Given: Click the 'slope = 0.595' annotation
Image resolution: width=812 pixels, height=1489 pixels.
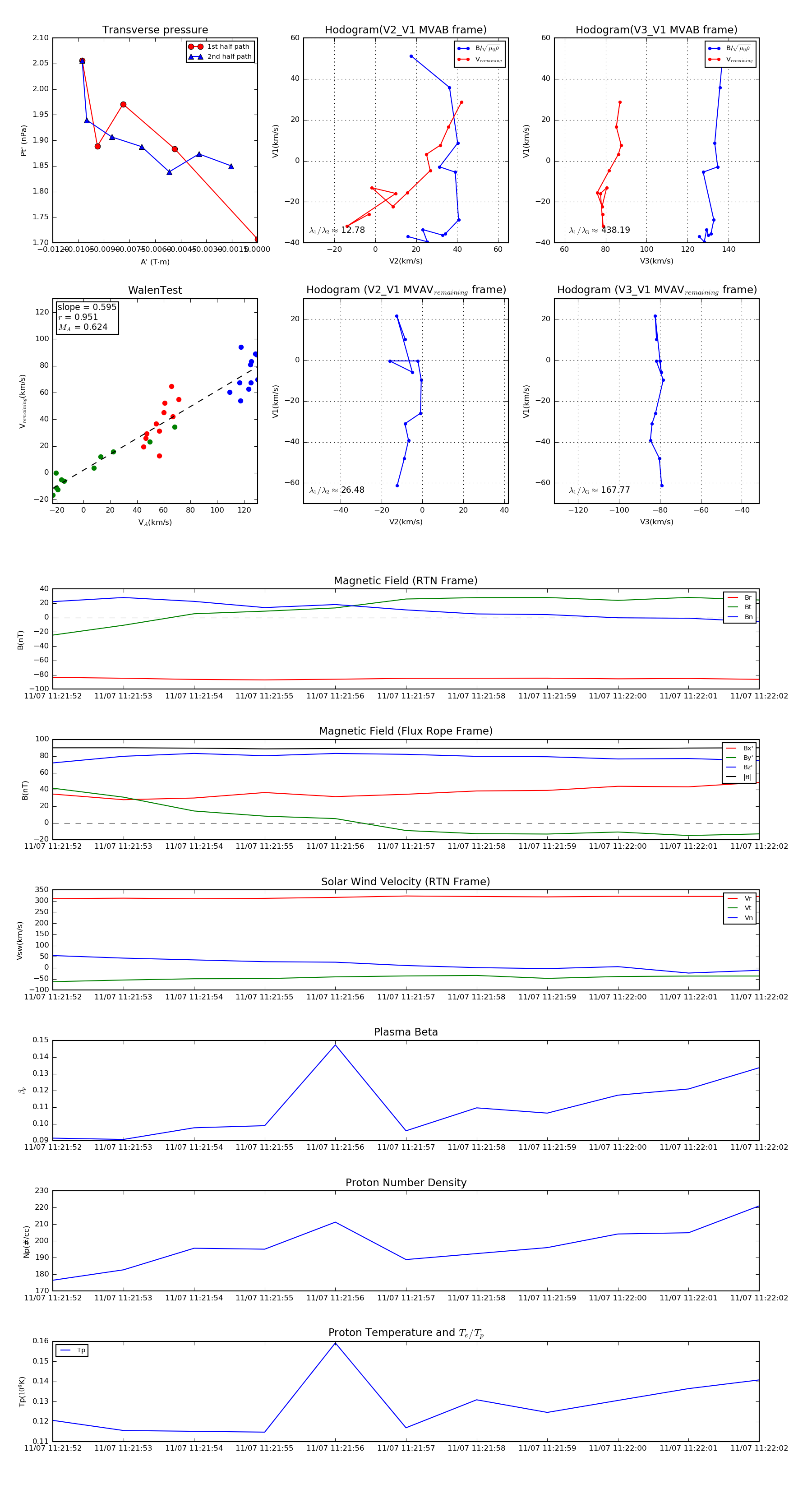Looking at the screenshot, I should pyautogui.click(x=87, y=307).
